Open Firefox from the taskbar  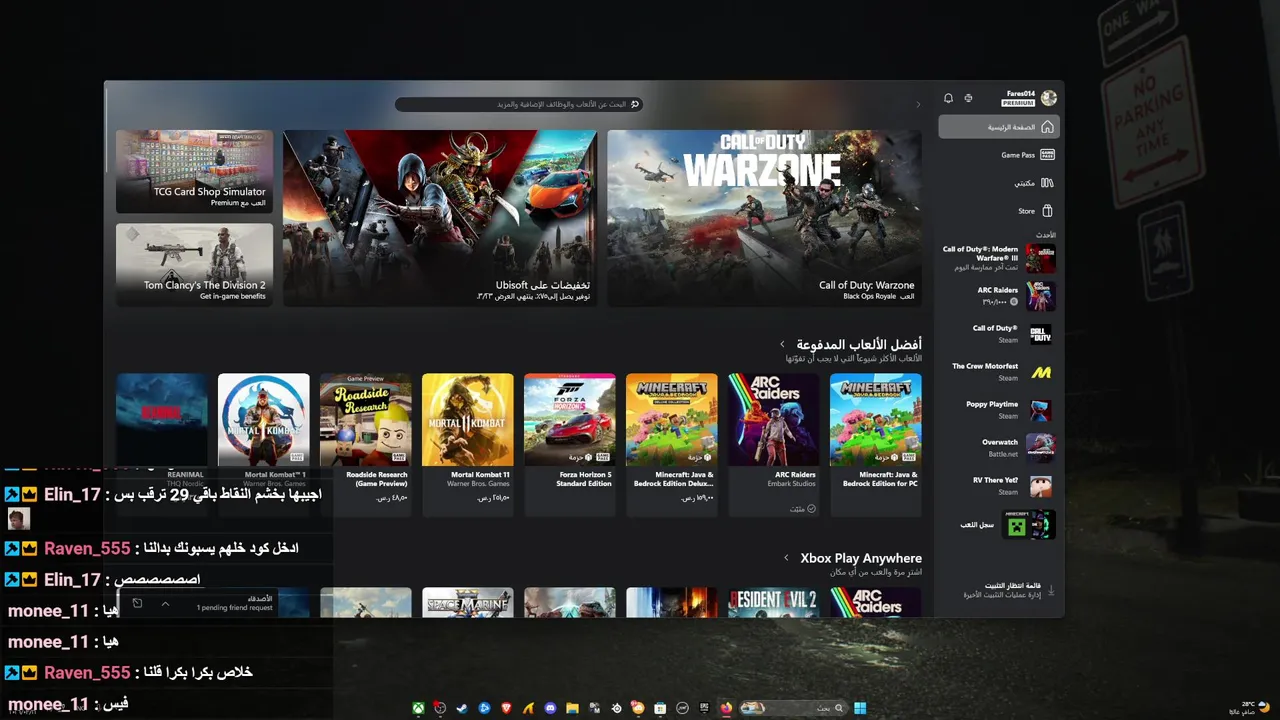[726, 708]
